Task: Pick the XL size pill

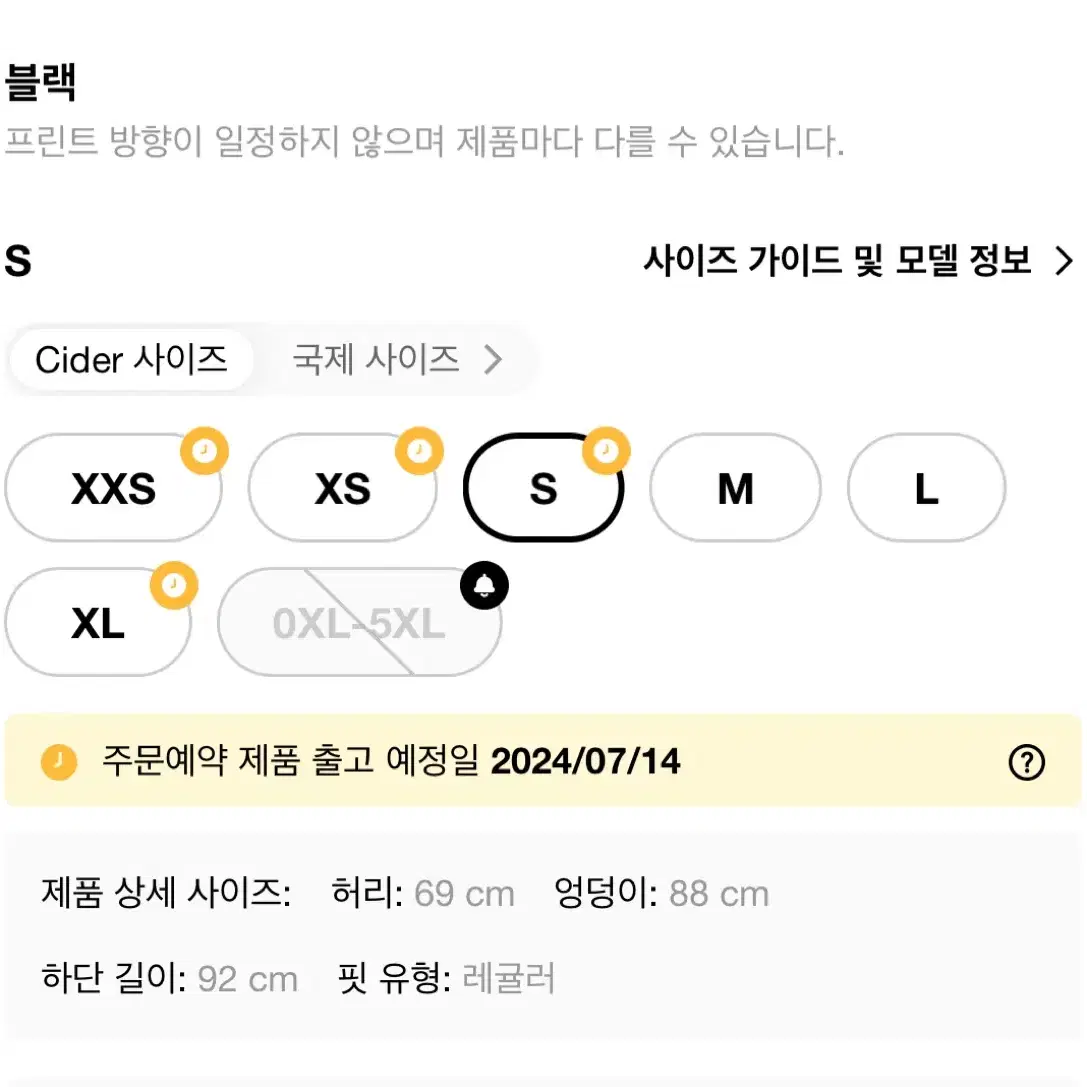Action: click(98, 622)
